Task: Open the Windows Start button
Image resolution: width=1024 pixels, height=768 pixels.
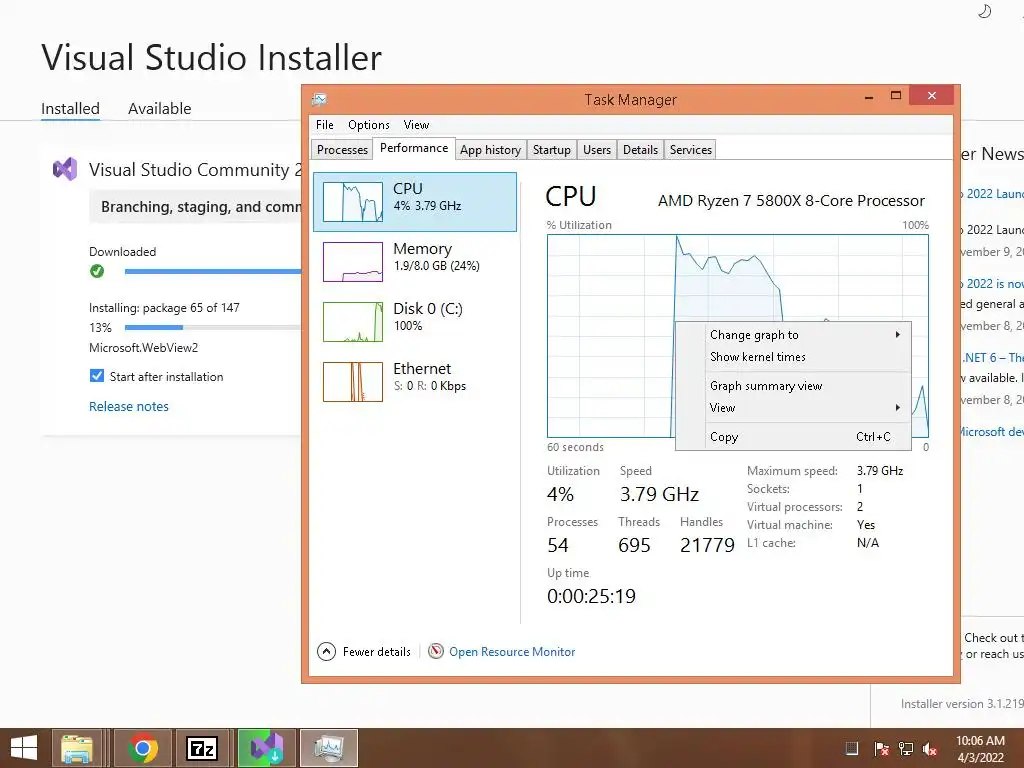Action: (24, 748)
